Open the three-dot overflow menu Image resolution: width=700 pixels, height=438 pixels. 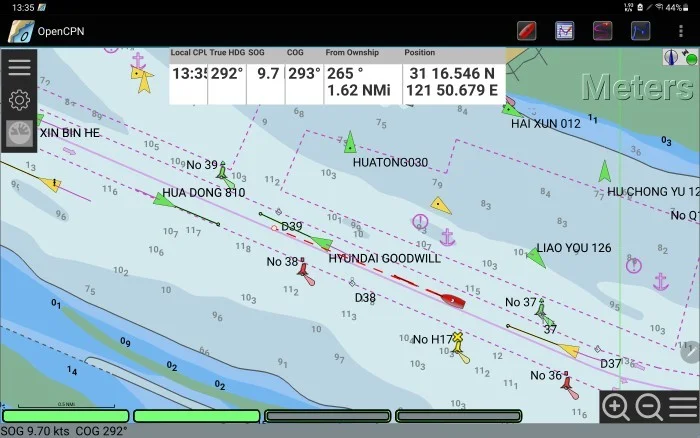pos(681,30)
